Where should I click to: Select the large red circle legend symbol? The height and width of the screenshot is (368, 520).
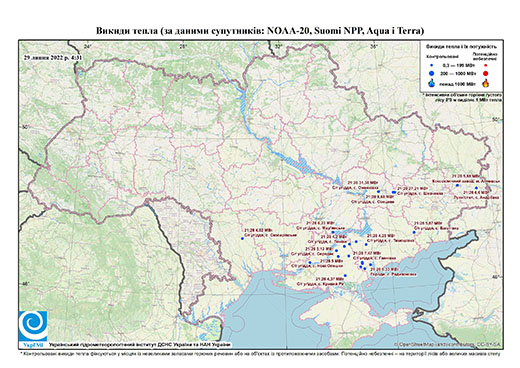click(x=486, y=74)
